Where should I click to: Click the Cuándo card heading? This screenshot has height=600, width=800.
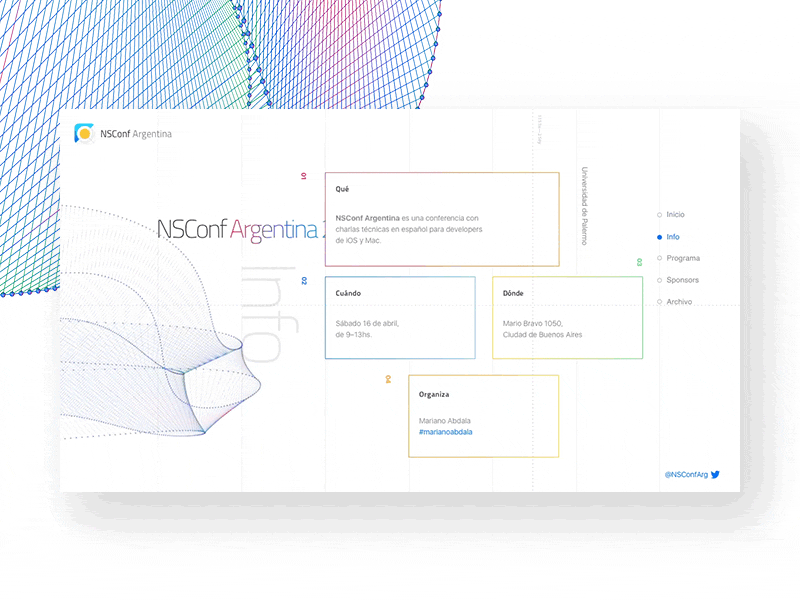point(348,293)
